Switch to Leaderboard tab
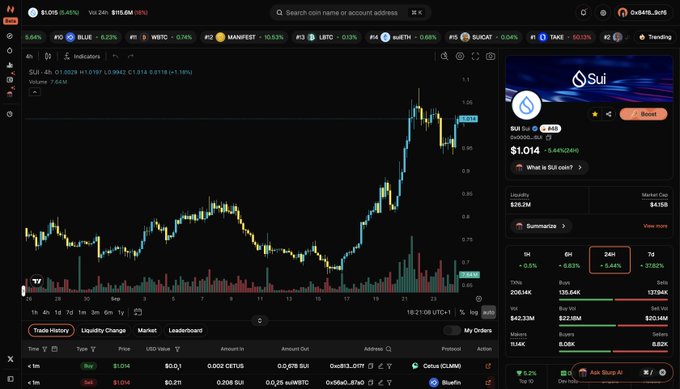The image size is (680, 389). [185, 330]
